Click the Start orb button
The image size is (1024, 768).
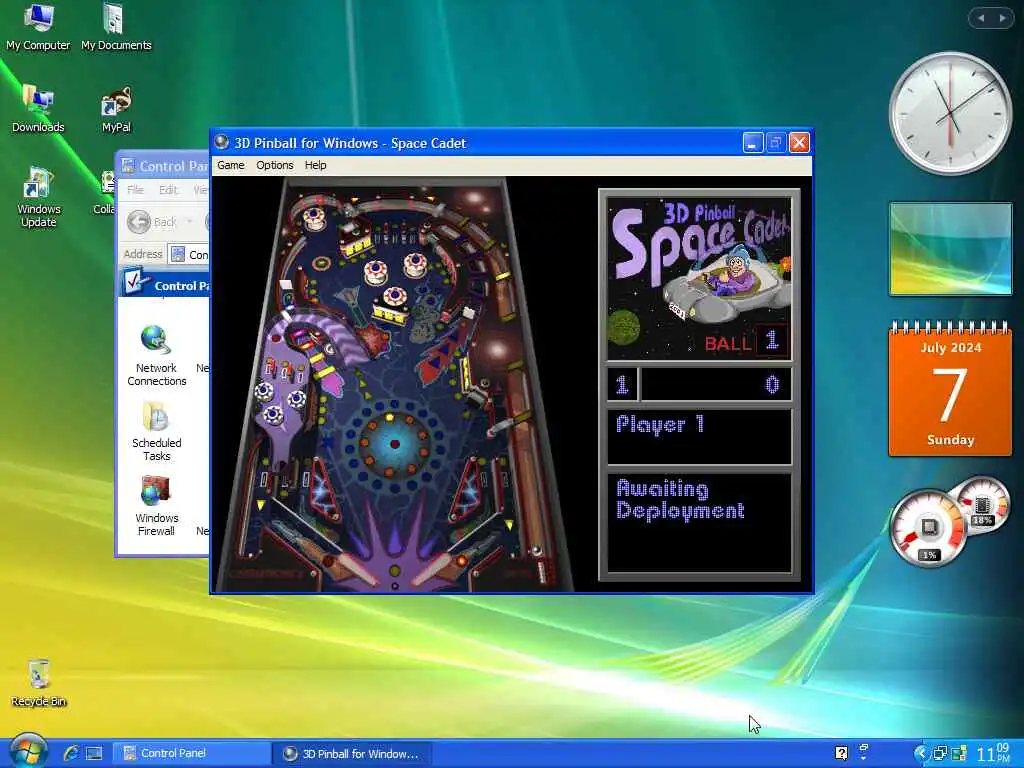click(x=27, y=751)
